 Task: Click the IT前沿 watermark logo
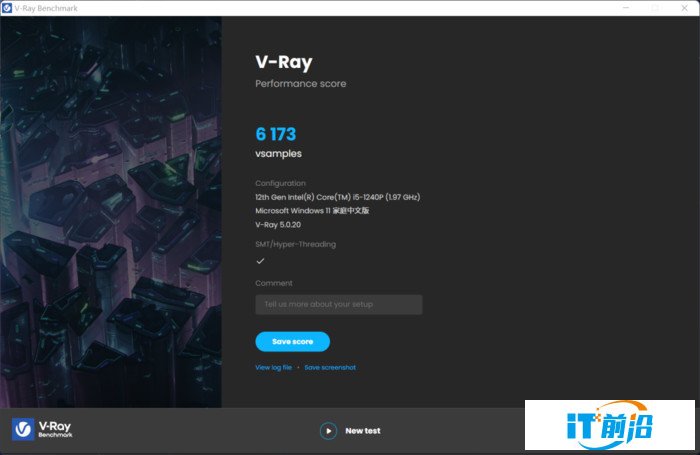pyautogui.click(x=610, y=425)
